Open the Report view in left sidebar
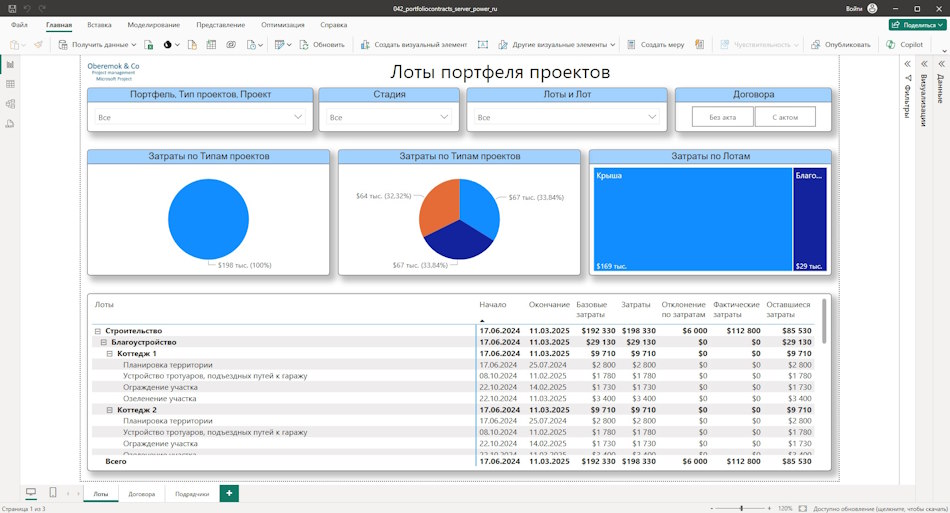This screenshot has width=950, height=513. [10, 64]
